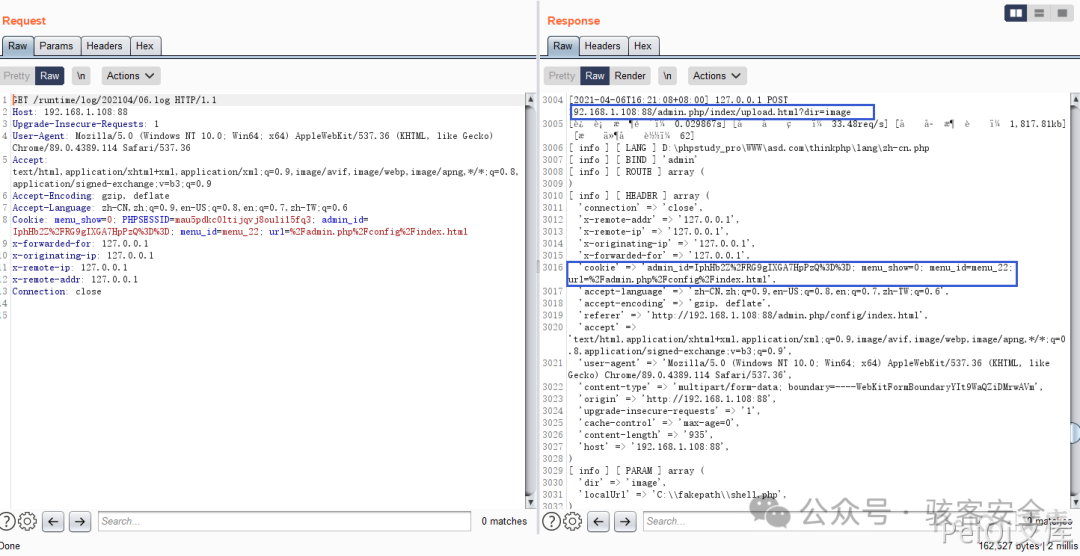Toggle Raw view in Response editor toolbar
The width and height of the screenshot is (1080, 556).
(x=595, y=76)
